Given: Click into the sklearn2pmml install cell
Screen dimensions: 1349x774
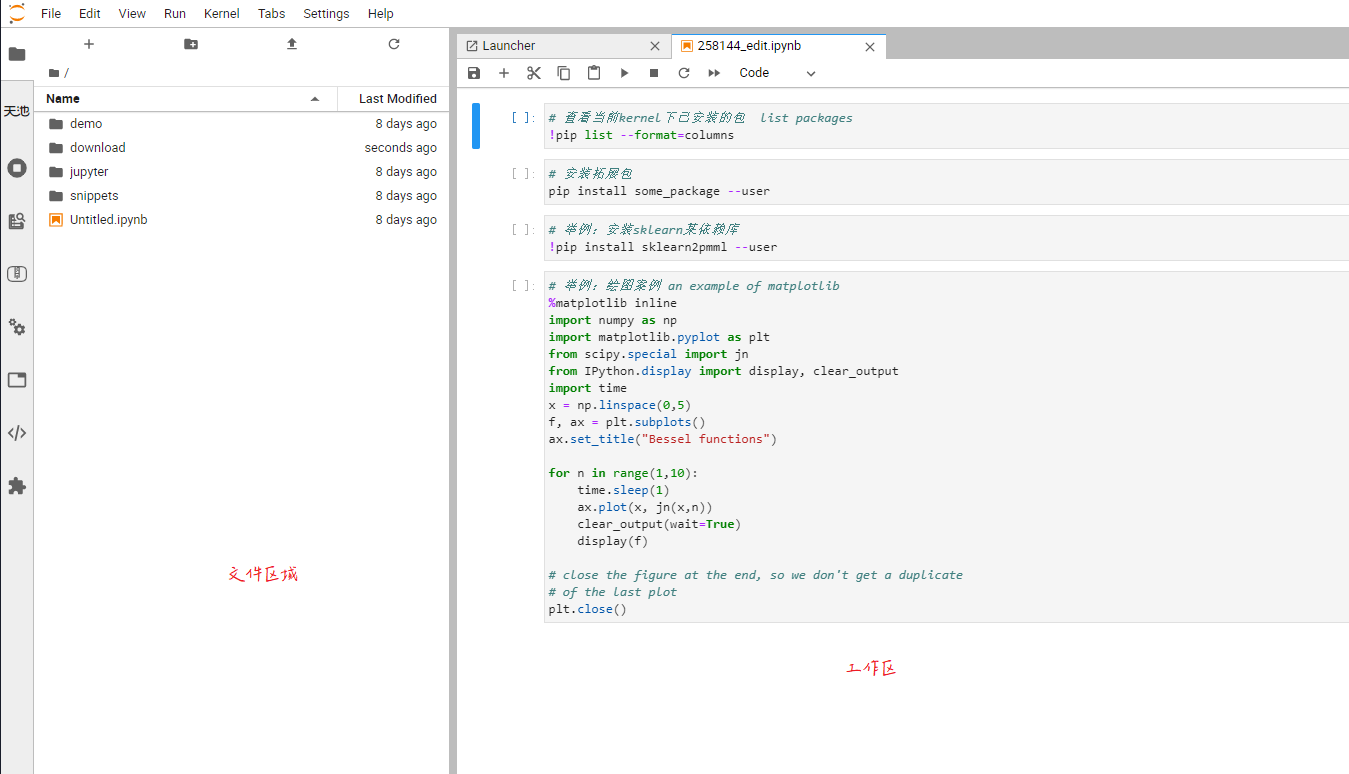Looking at the screenshot, I should tap(946, 238).
